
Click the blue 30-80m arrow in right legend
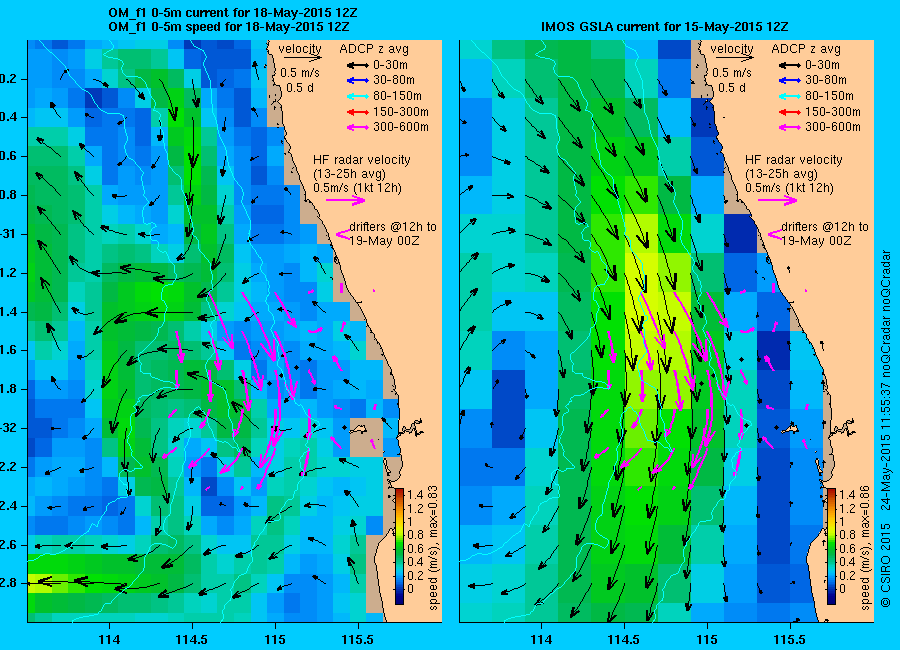click(790, 80)
